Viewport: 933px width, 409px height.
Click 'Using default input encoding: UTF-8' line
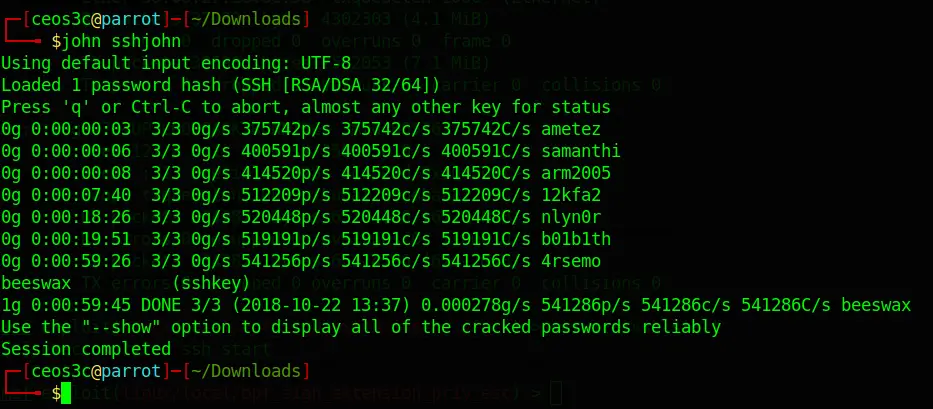(x=176, y=63)
